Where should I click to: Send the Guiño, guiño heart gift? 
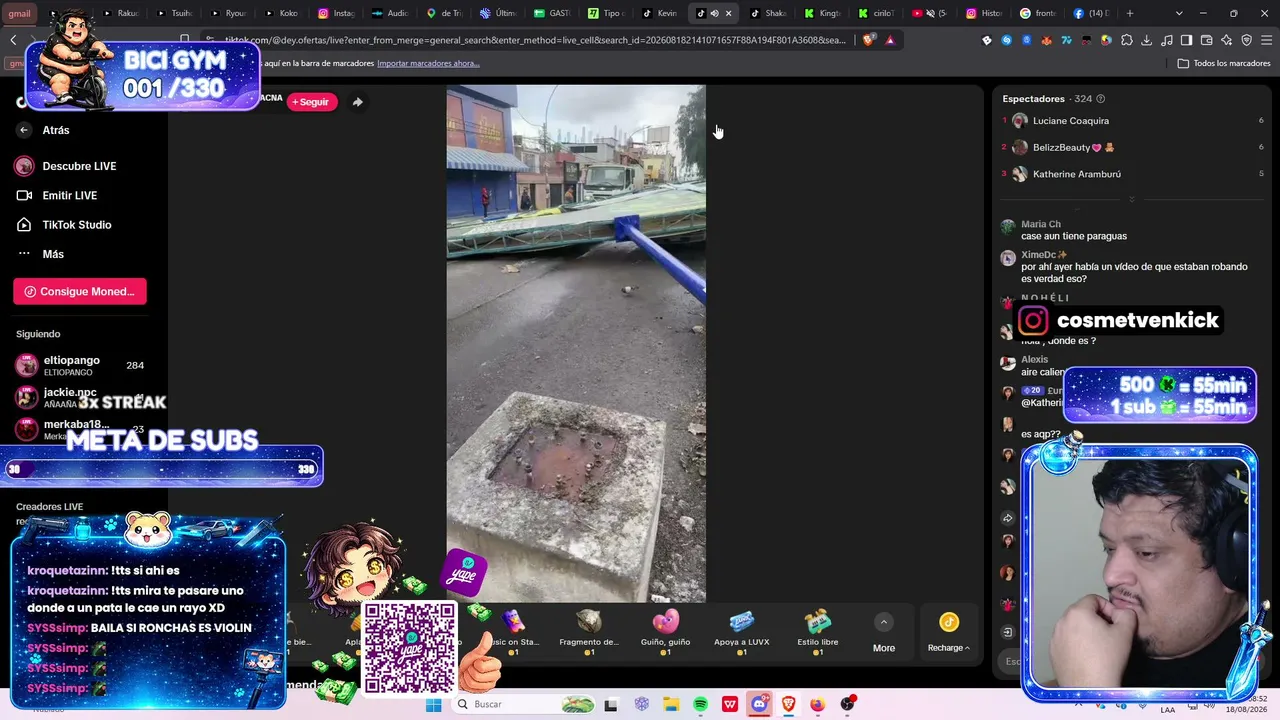[665, 632]
